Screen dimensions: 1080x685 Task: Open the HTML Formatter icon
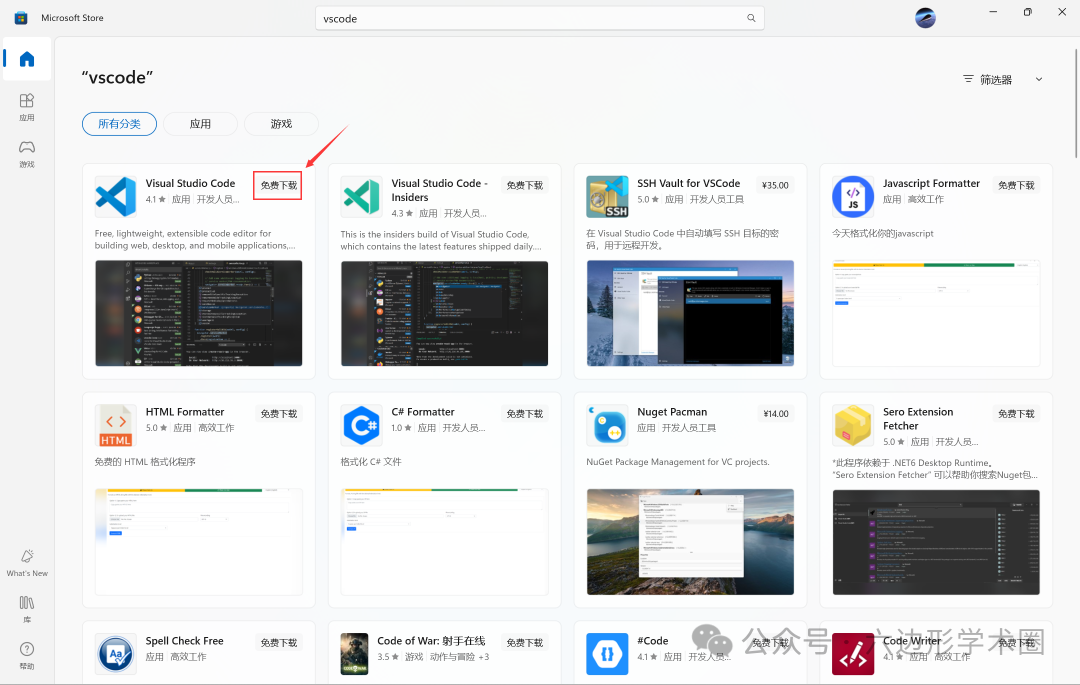115,424
